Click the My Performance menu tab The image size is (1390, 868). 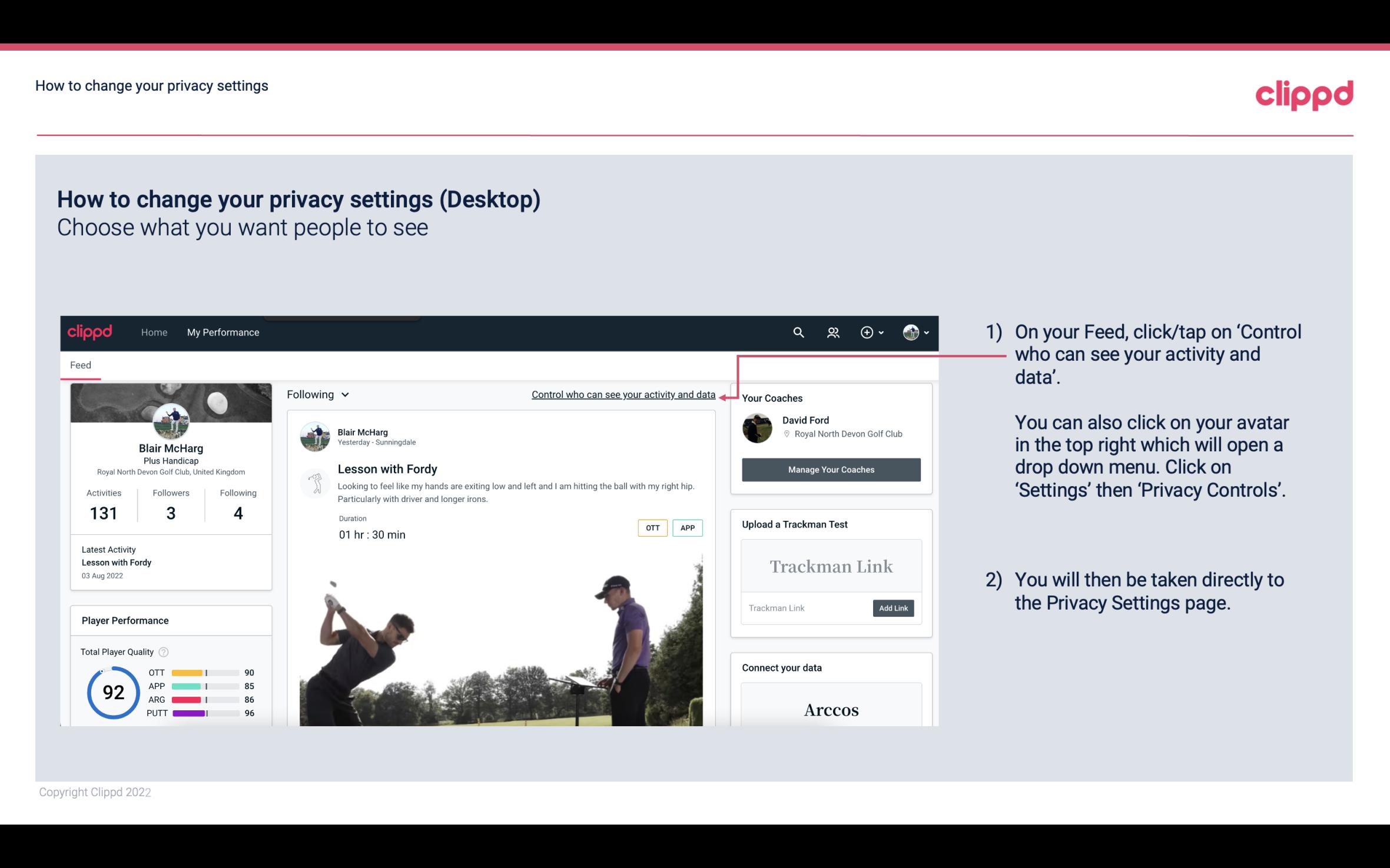pos(222,331)
